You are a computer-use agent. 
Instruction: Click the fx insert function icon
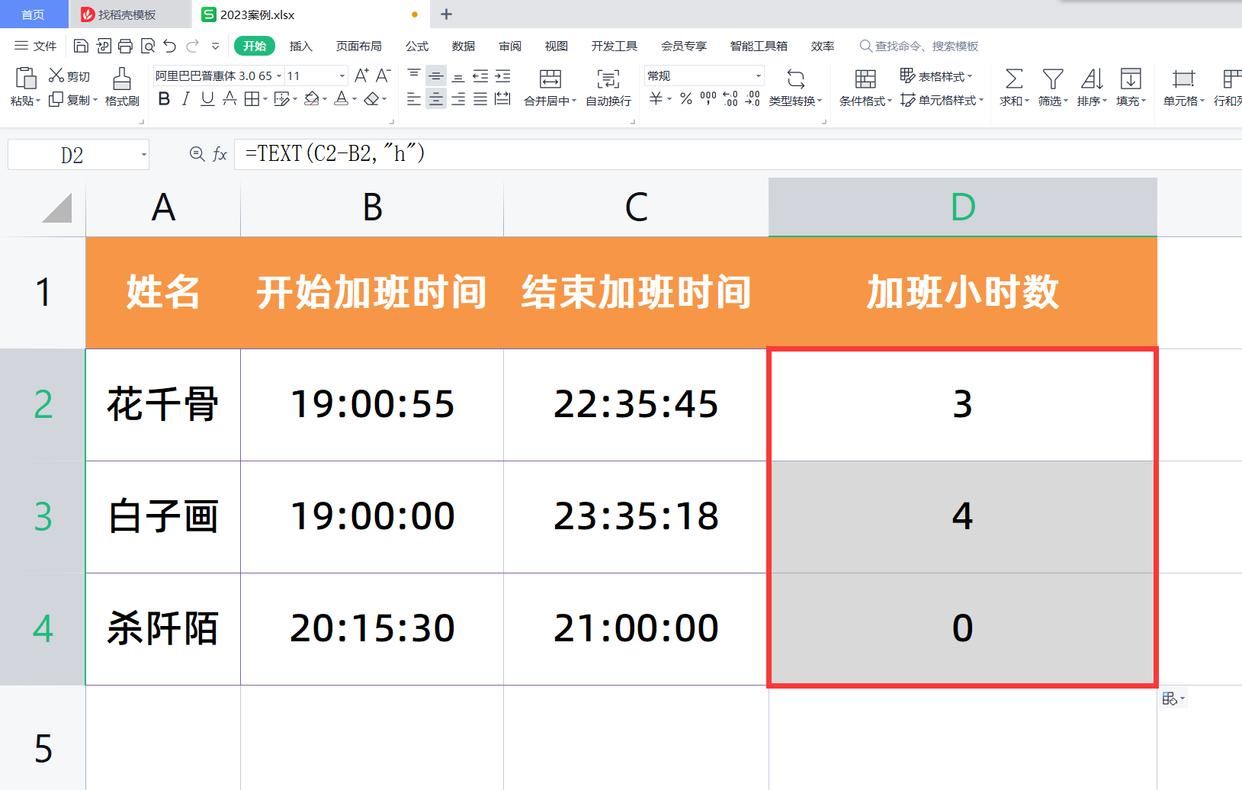point(220,154)
